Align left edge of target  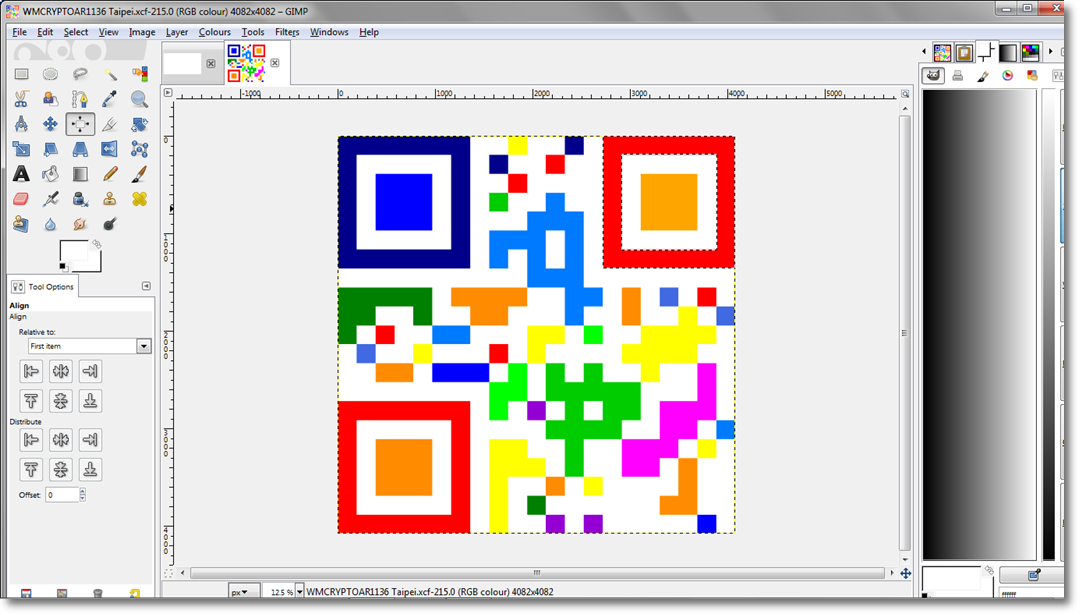tap(31, 371)
